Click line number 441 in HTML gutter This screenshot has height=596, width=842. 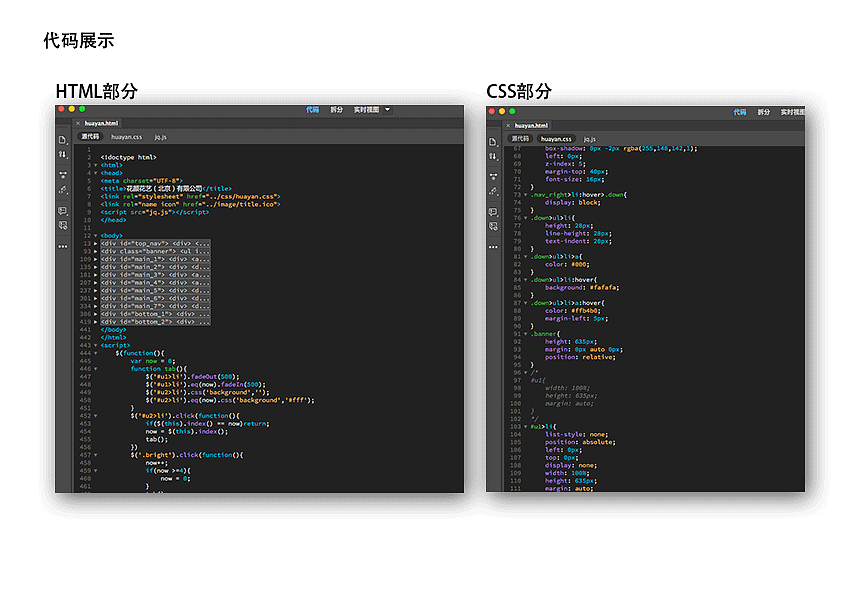pos(85,330)
